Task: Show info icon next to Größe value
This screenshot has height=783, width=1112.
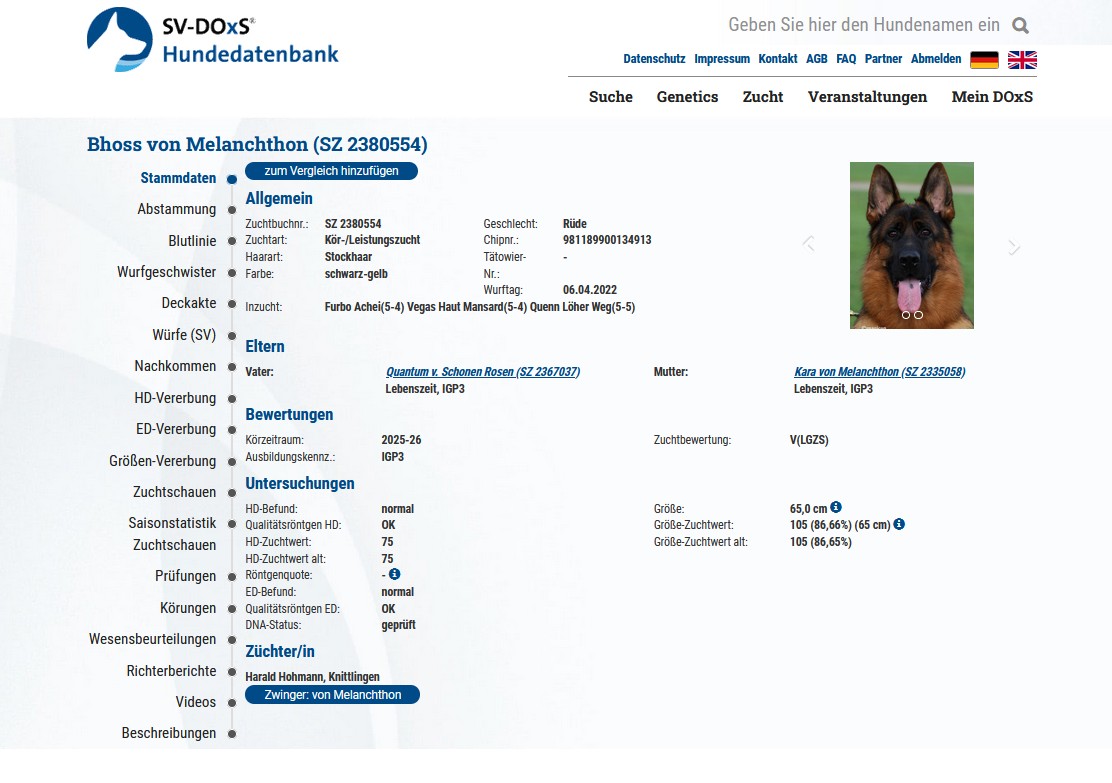Action: [836, 508]
